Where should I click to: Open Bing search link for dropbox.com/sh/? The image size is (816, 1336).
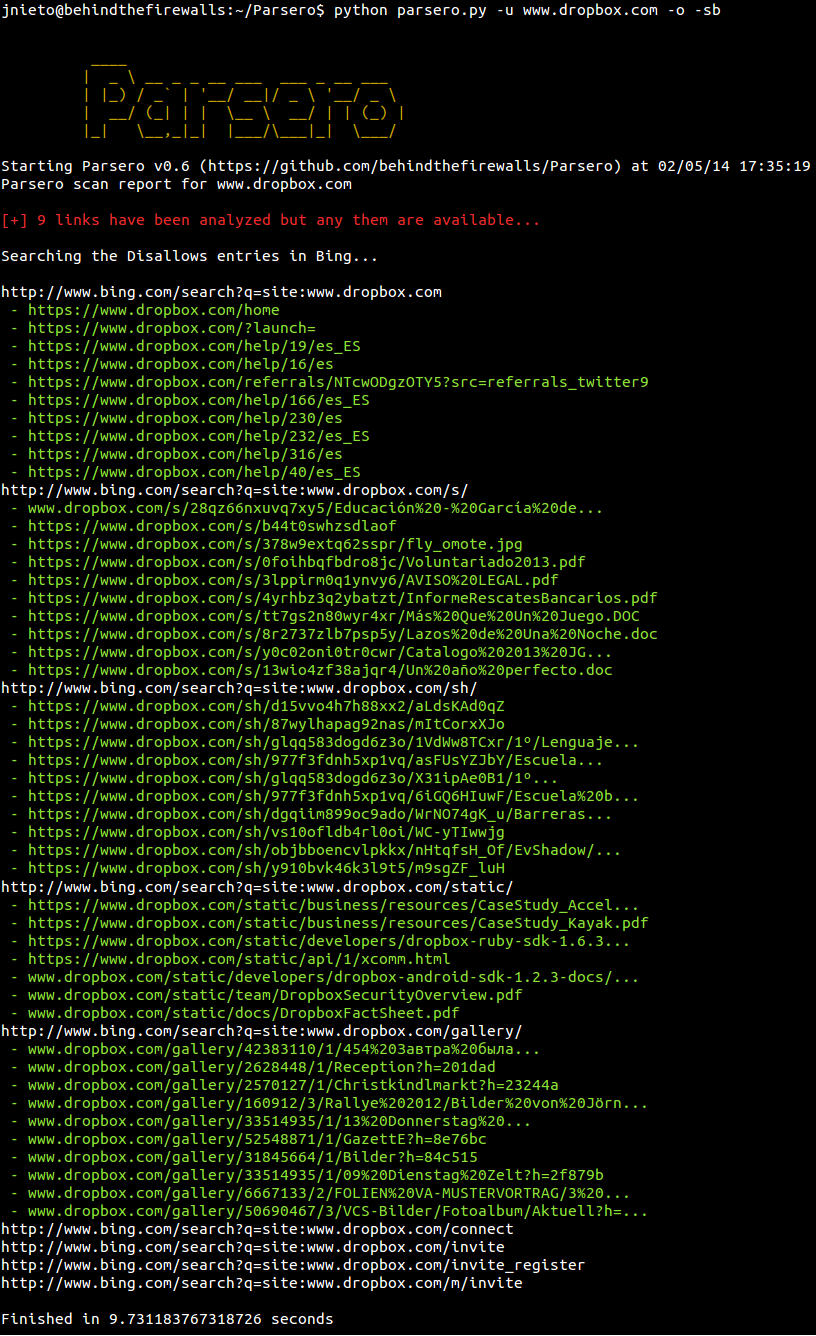click(x=239, y=688)
